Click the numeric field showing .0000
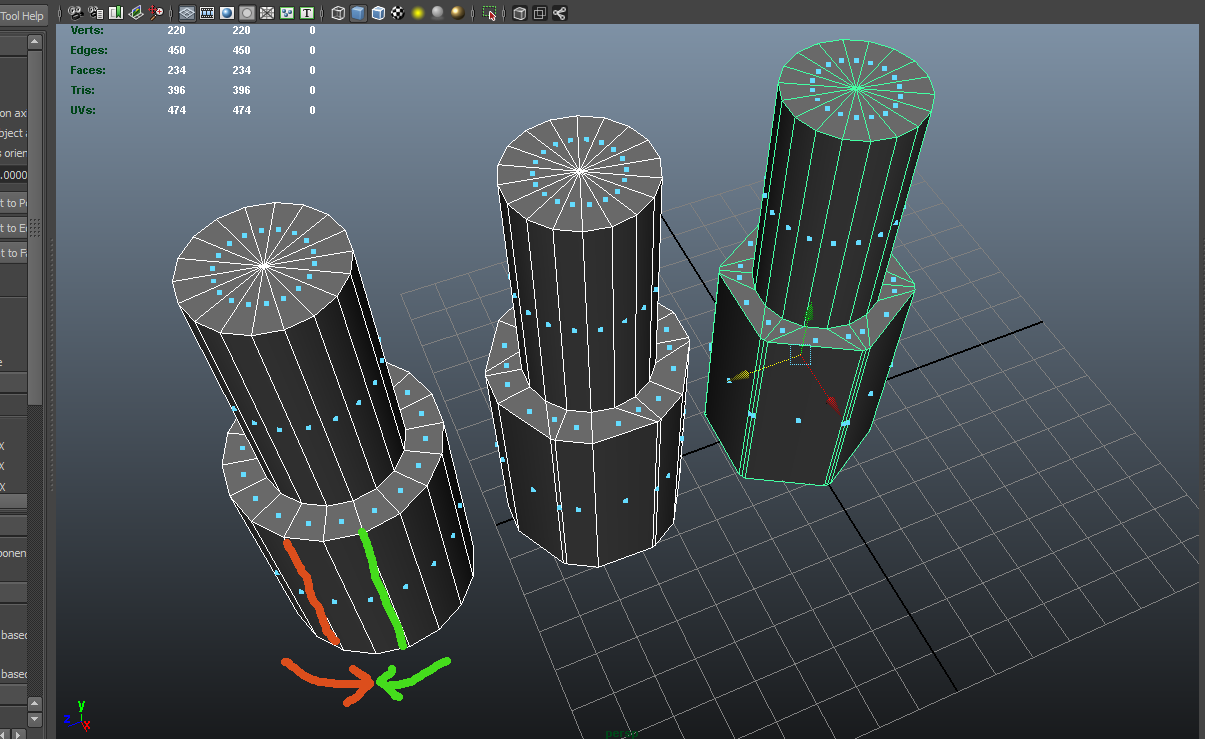Screen dimensions: 1205x739 14,176
